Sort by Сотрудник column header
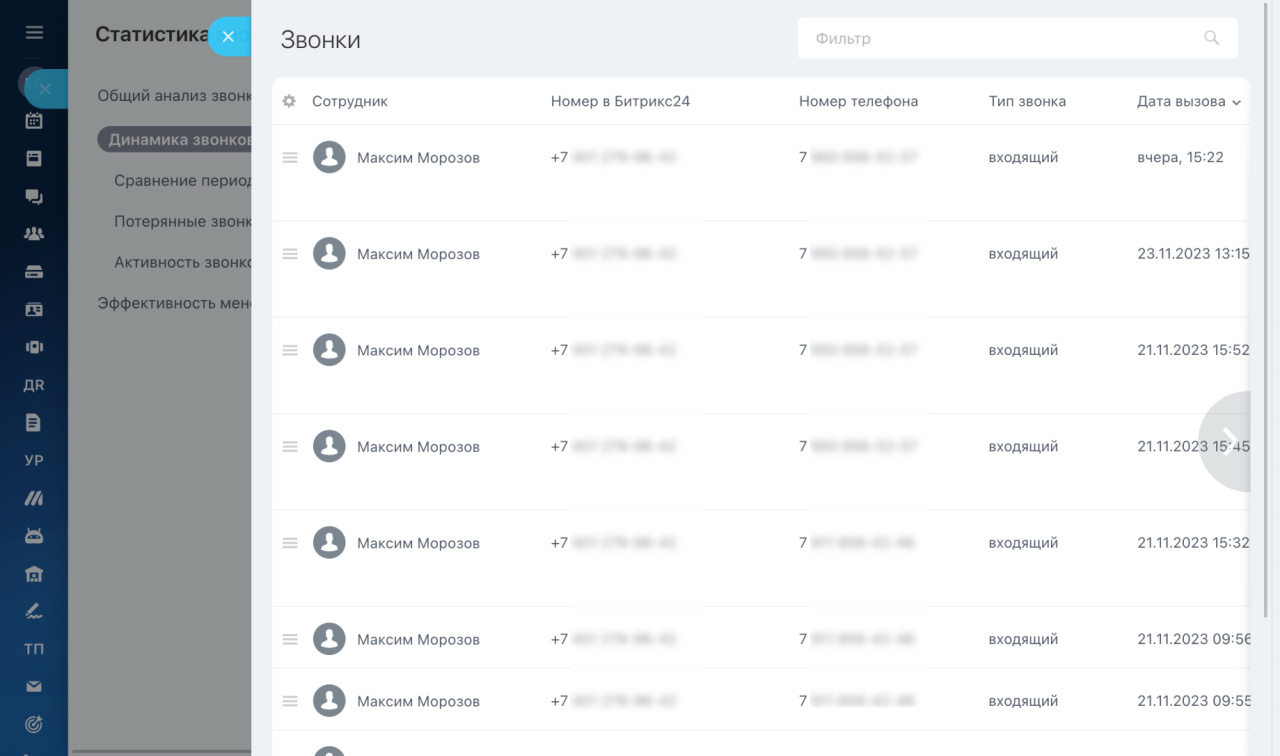 349,101
